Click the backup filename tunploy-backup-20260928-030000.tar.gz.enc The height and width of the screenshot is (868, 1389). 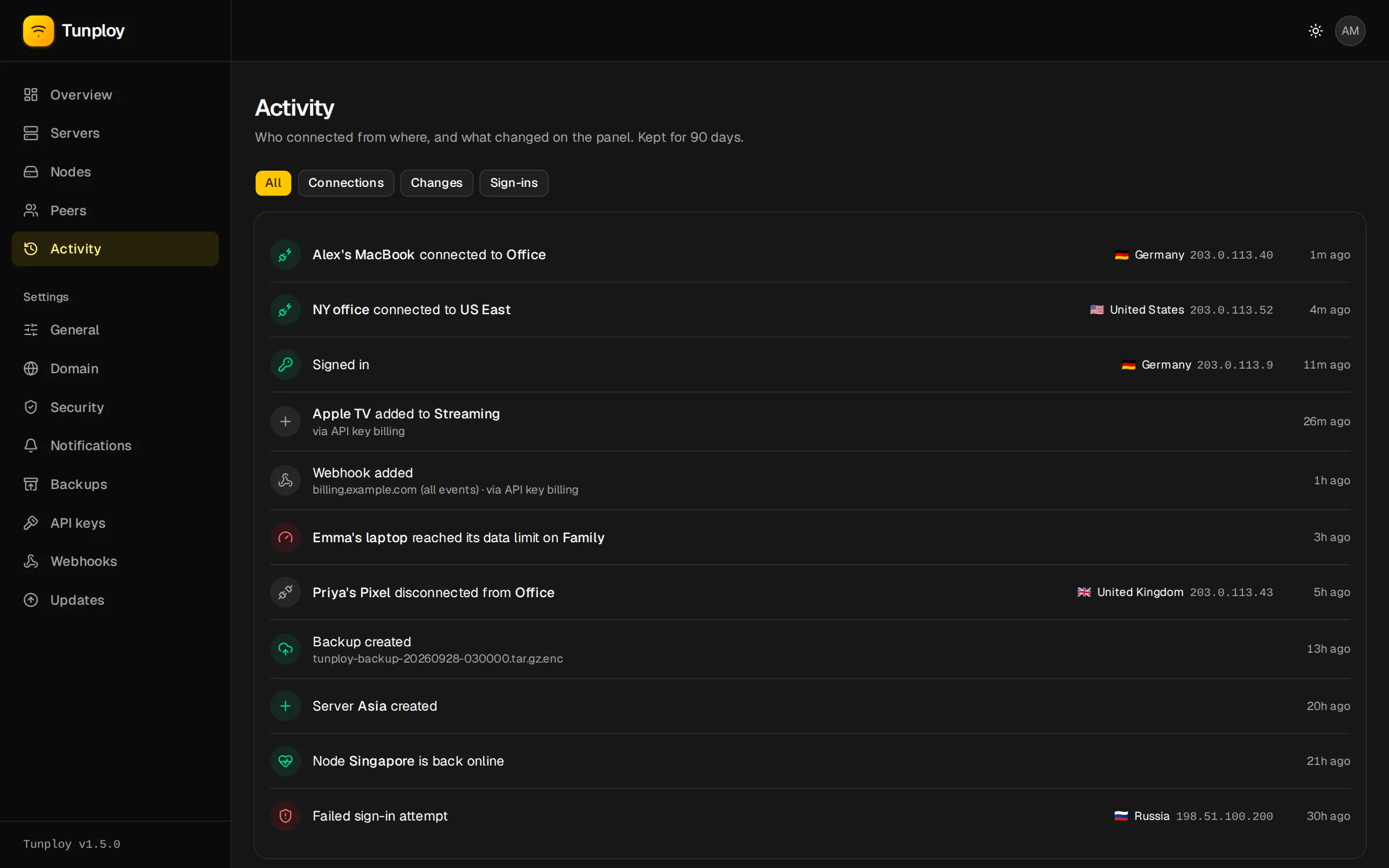pos(438,659)
